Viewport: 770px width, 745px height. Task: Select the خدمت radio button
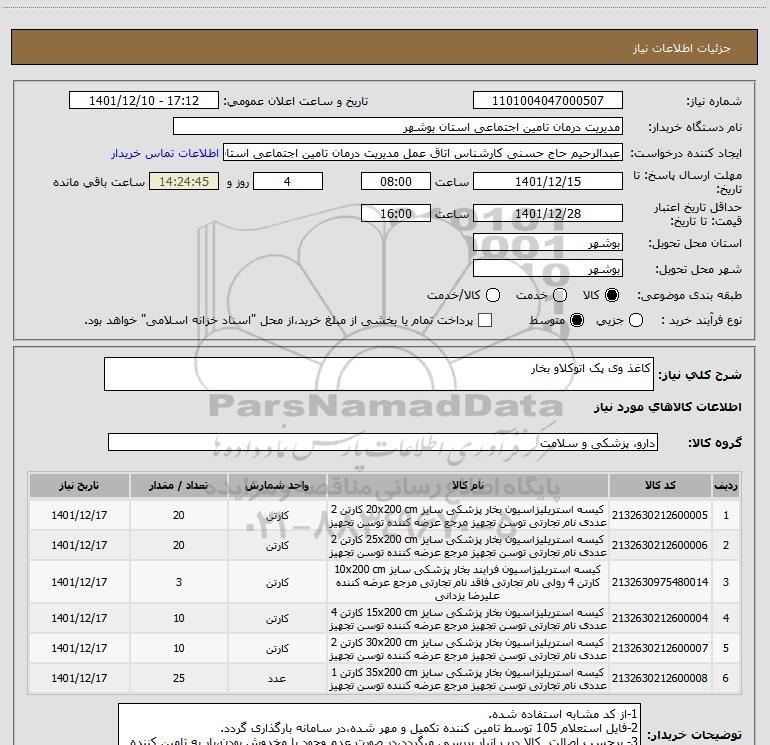point(560,295)
